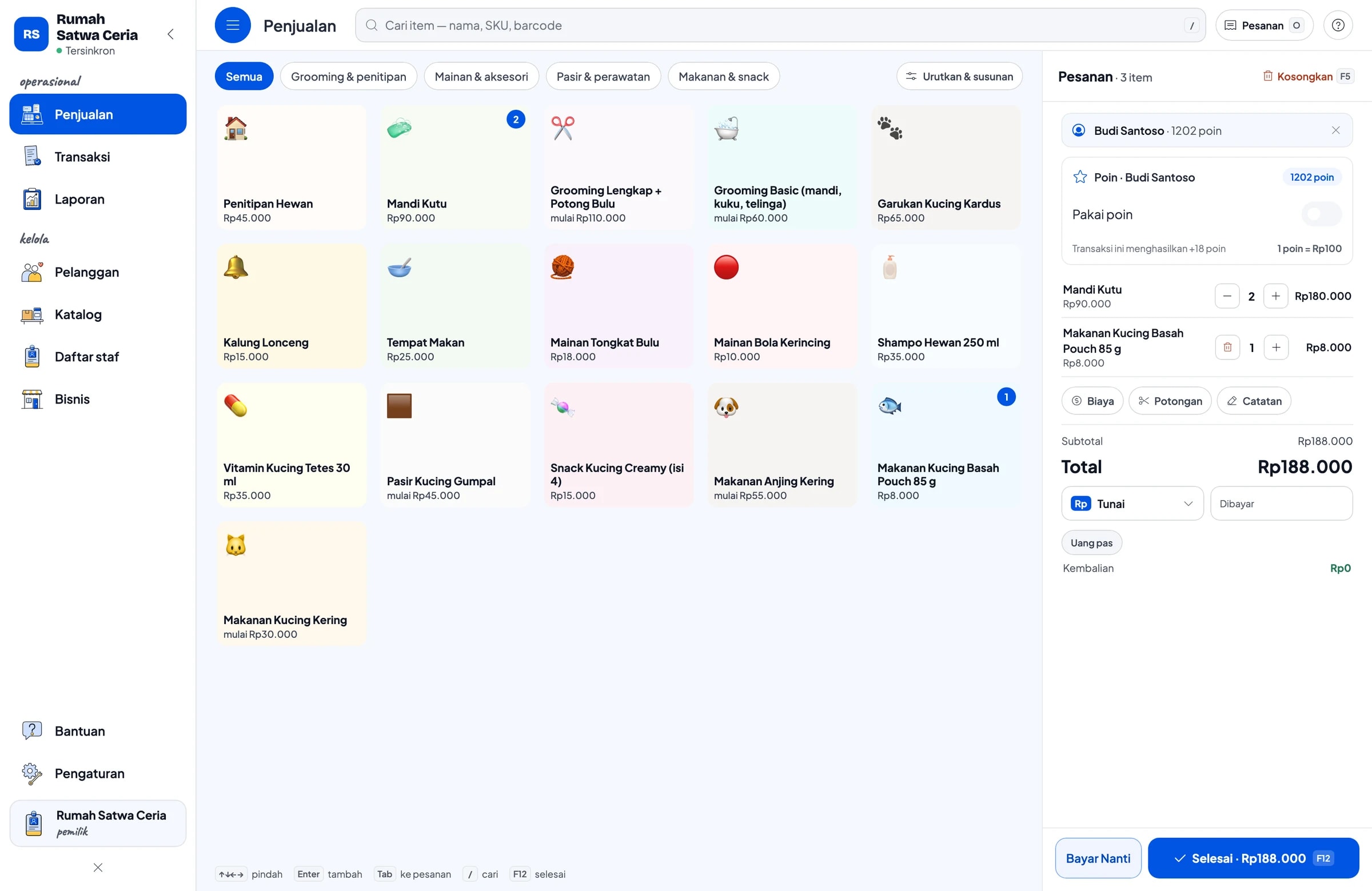Image resolution: width=1372 pixels, height=891 pixels.
Task: Click the Bayar Nanti button
Action: [x=1098, y=858]
